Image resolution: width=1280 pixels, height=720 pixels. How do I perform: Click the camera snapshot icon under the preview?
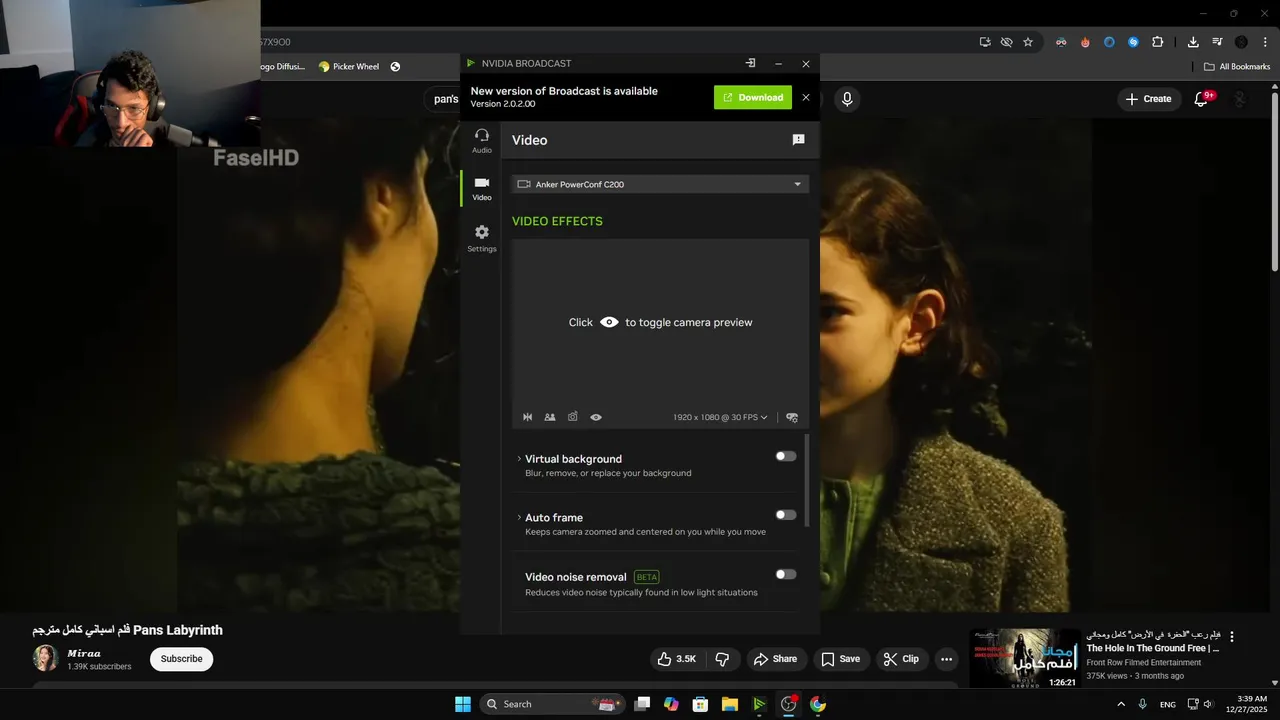tap(573, 417)
